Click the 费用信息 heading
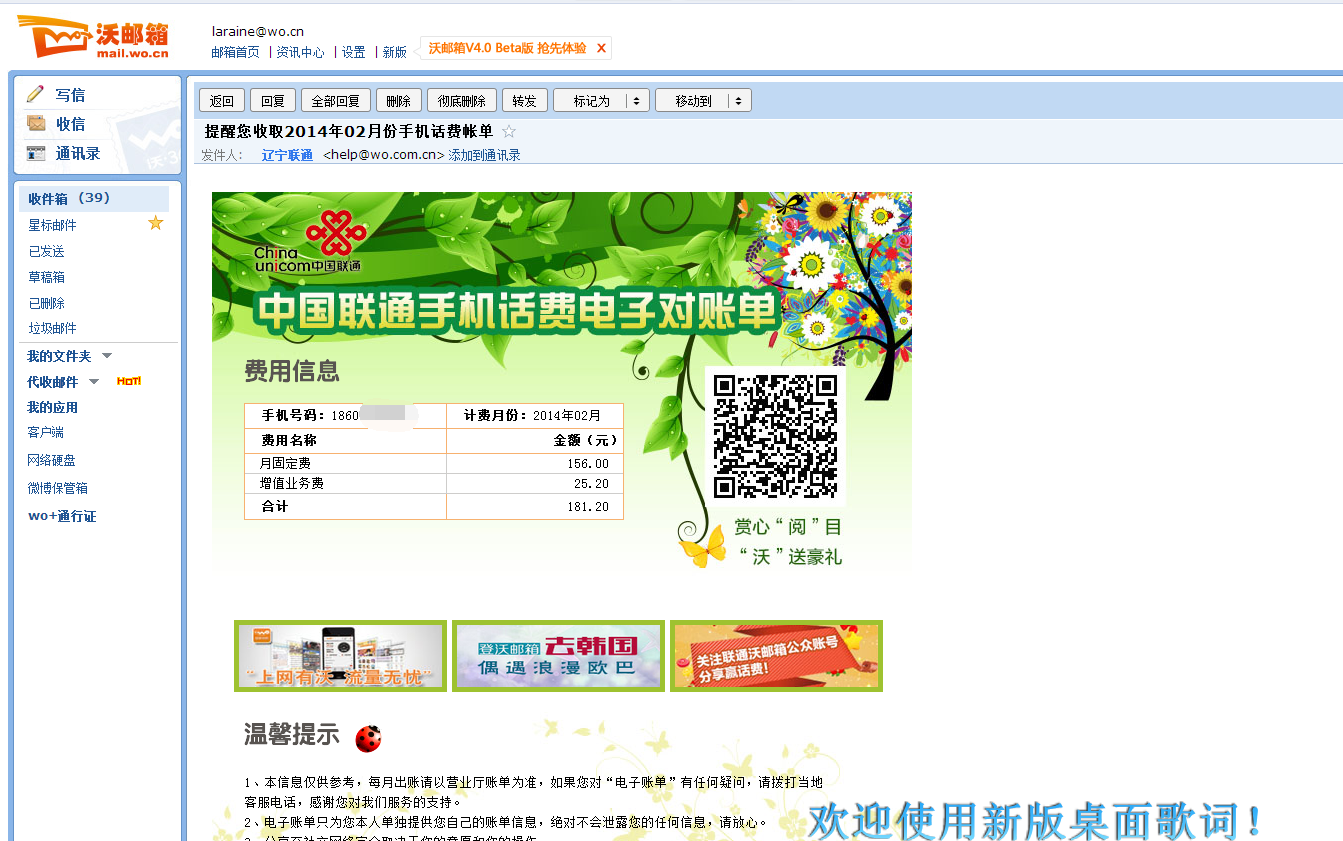 [x=292, y=371]
